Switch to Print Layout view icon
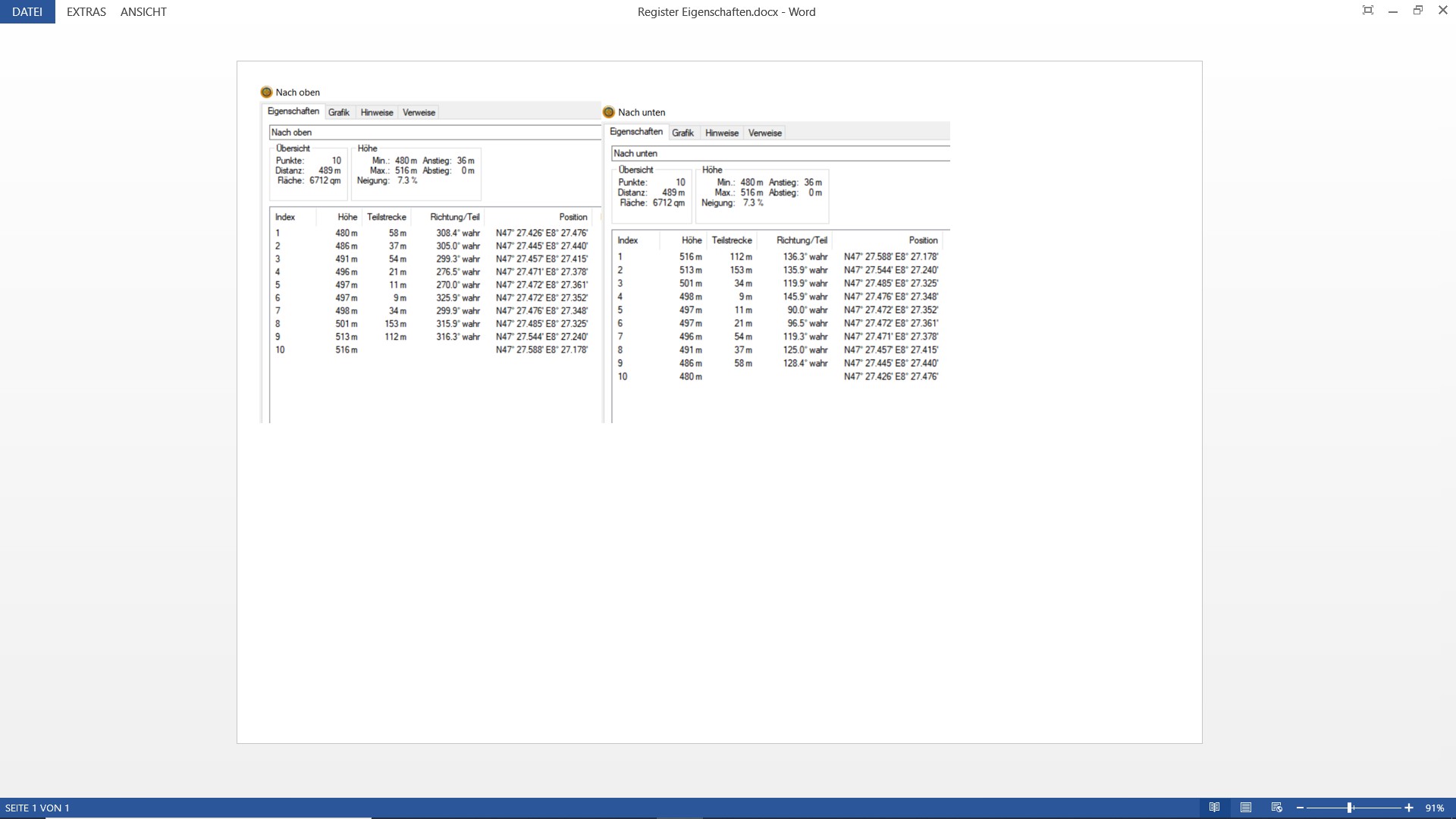1456x819 pixels. [1245, 808]
